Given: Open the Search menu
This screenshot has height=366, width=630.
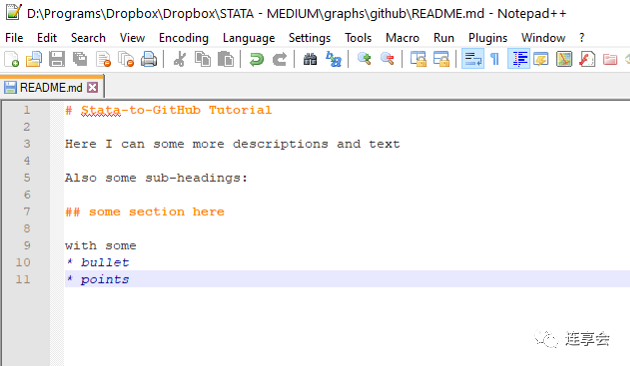Looking at the screenshot, I should coord(88,38).
